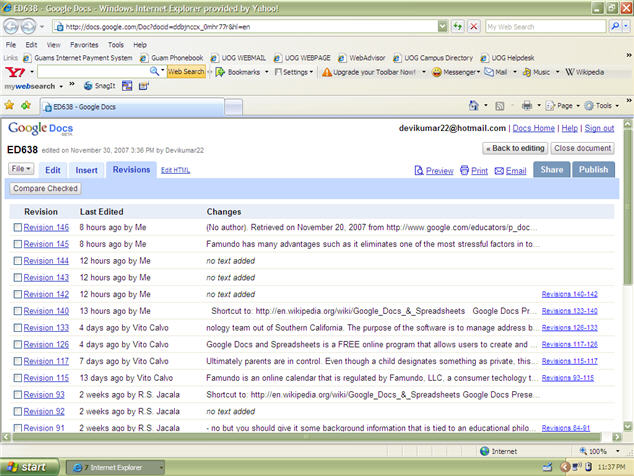
Task: Click the browser Forward arrow button
Action: [x=28, y=27]
